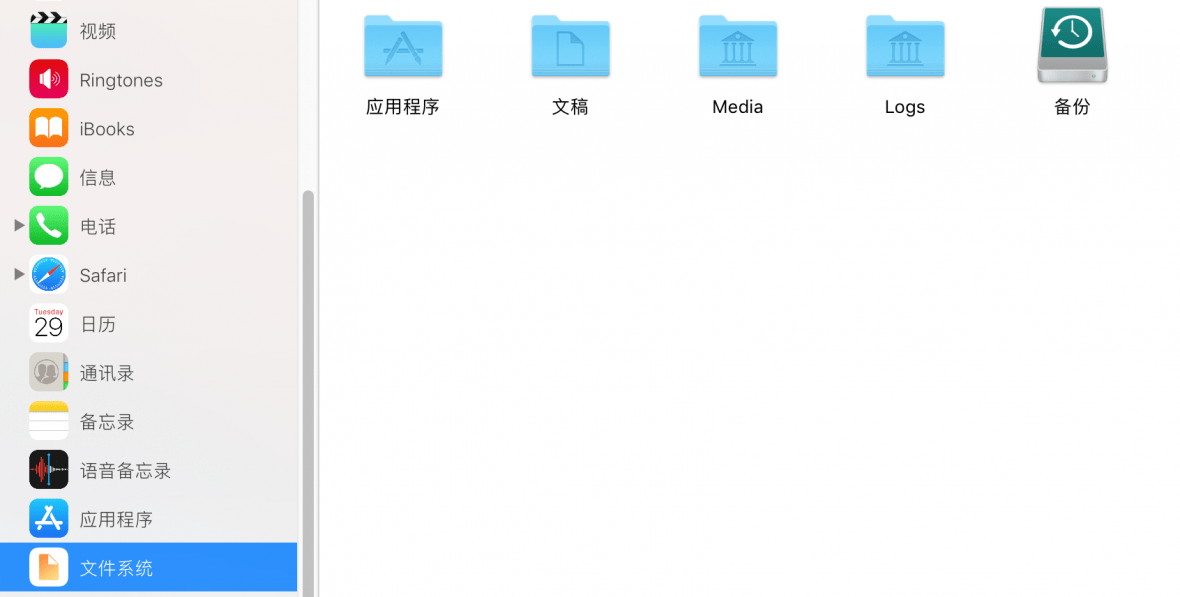
Task: Select the Ringtones icon
Action: pyautogui.click(x=49, y=79)
